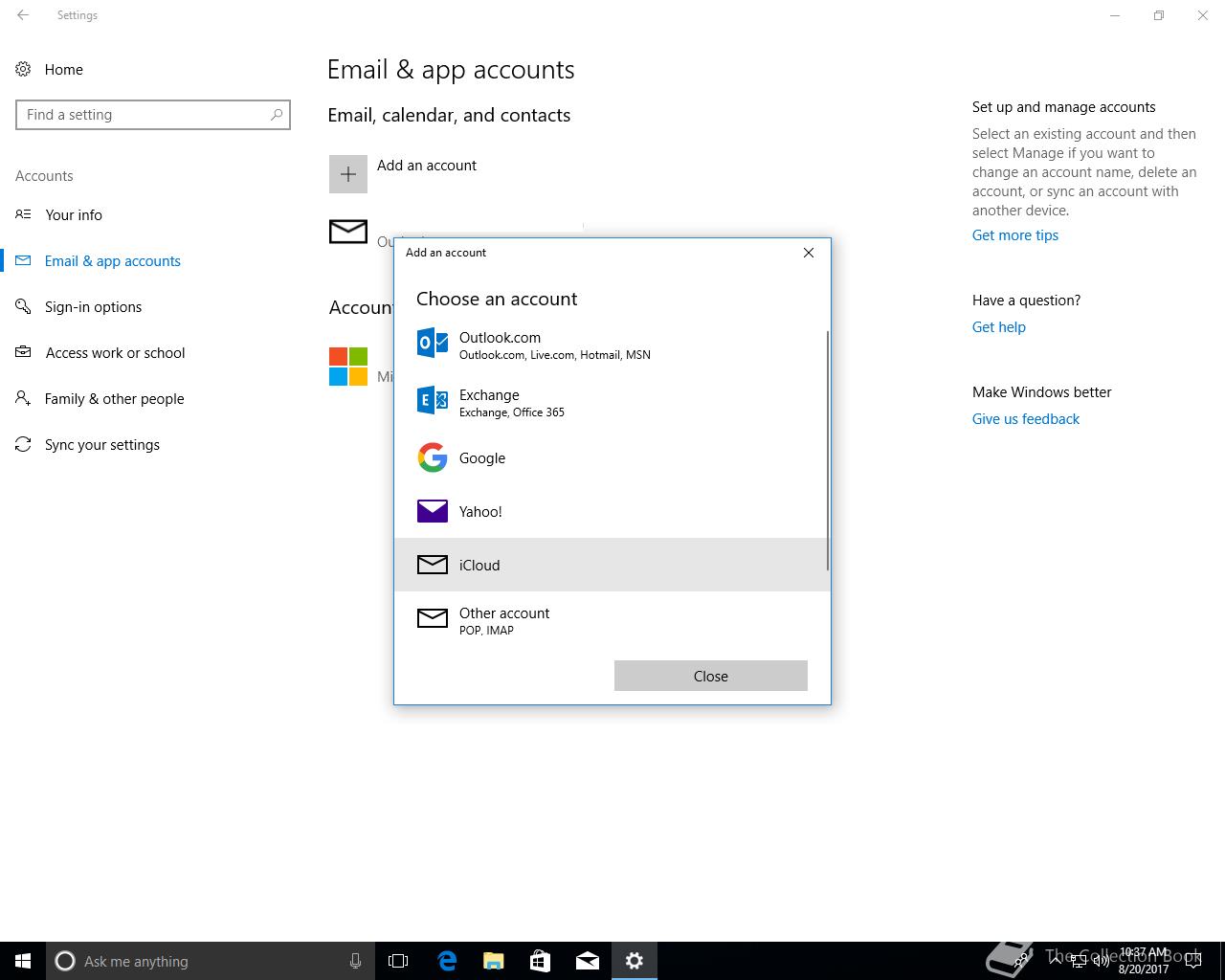Open the Get help link
Screen dimensions: 1225x980
coord(999,327)
